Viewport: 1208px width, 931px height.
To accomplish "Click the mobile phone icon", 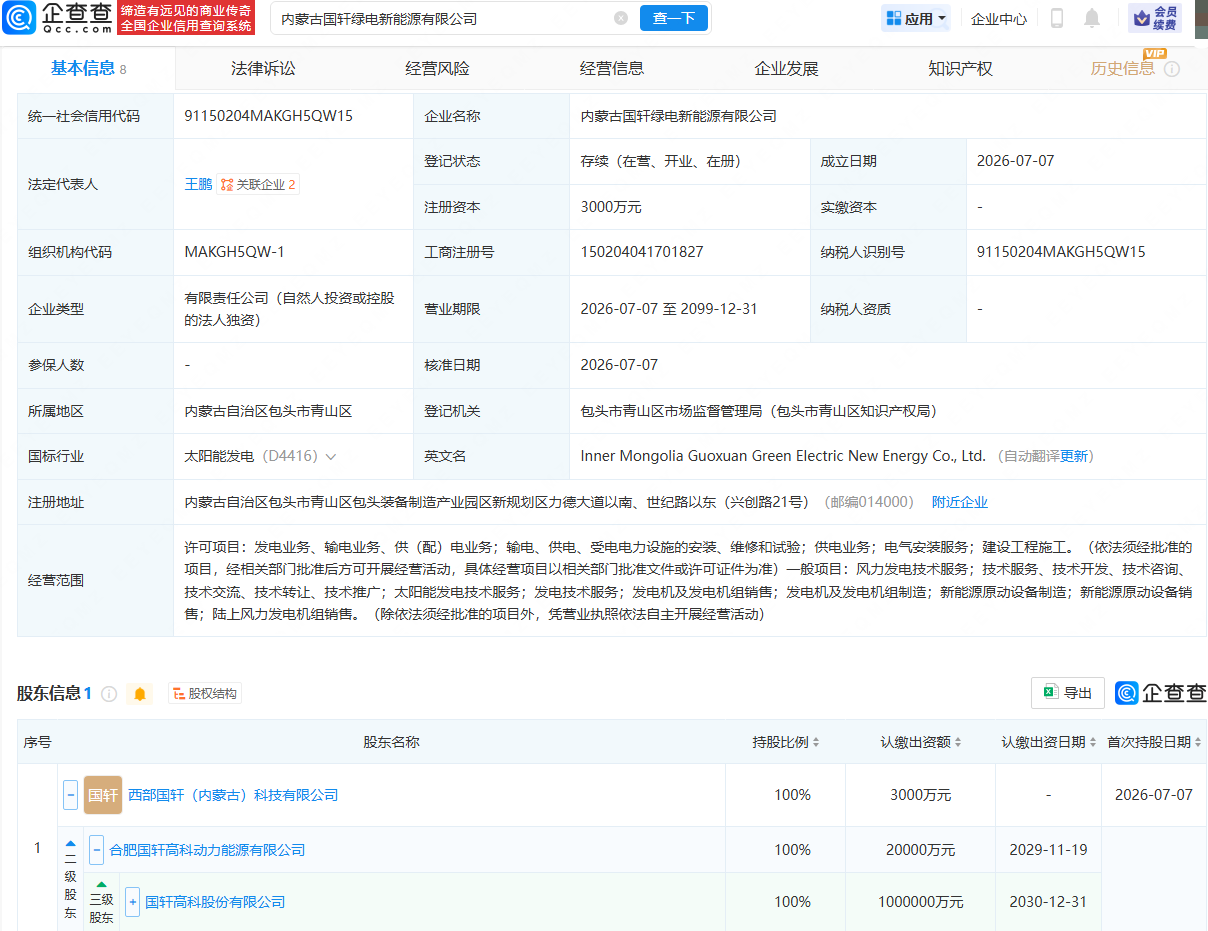I will coord(1057,18).
